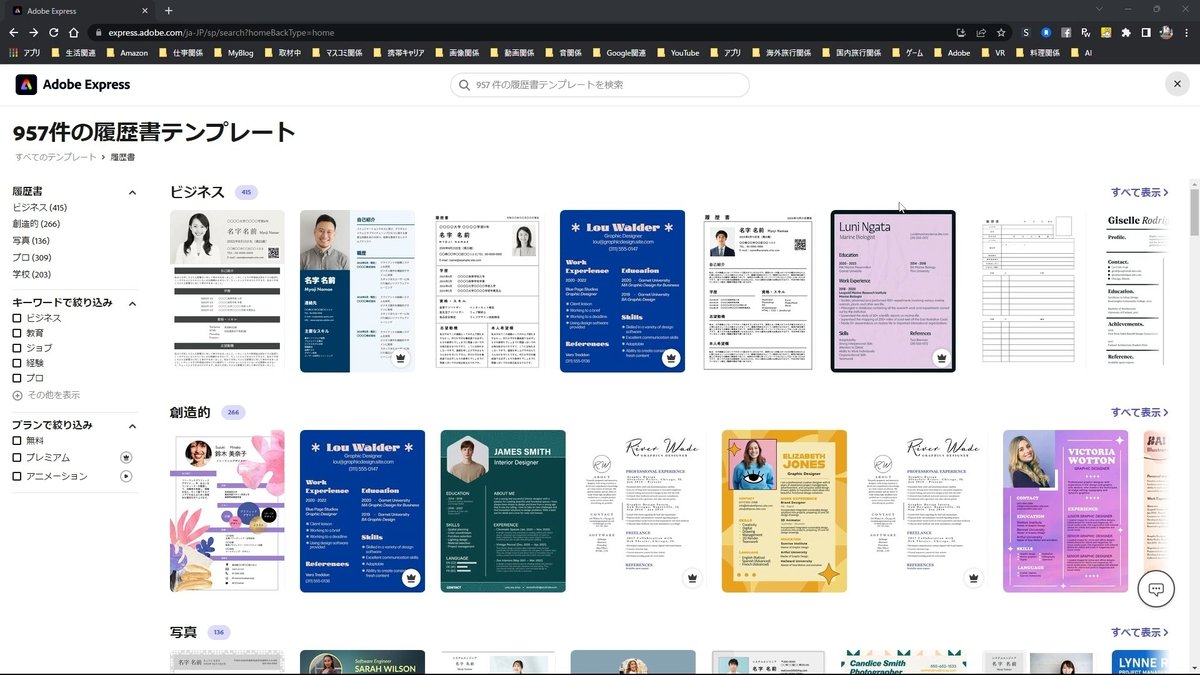Click すべてのテンプレート breadcrumb link
This screenshot has height=675, width=1200.
(56, 157)
